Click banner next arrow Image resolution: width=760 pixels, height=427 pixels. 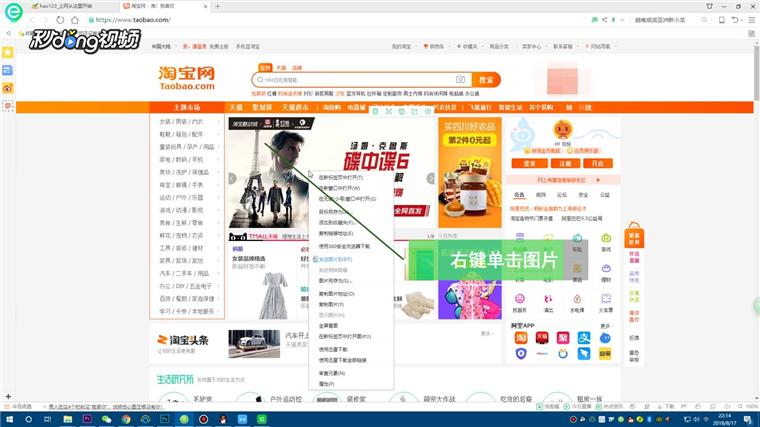point(430,179)
